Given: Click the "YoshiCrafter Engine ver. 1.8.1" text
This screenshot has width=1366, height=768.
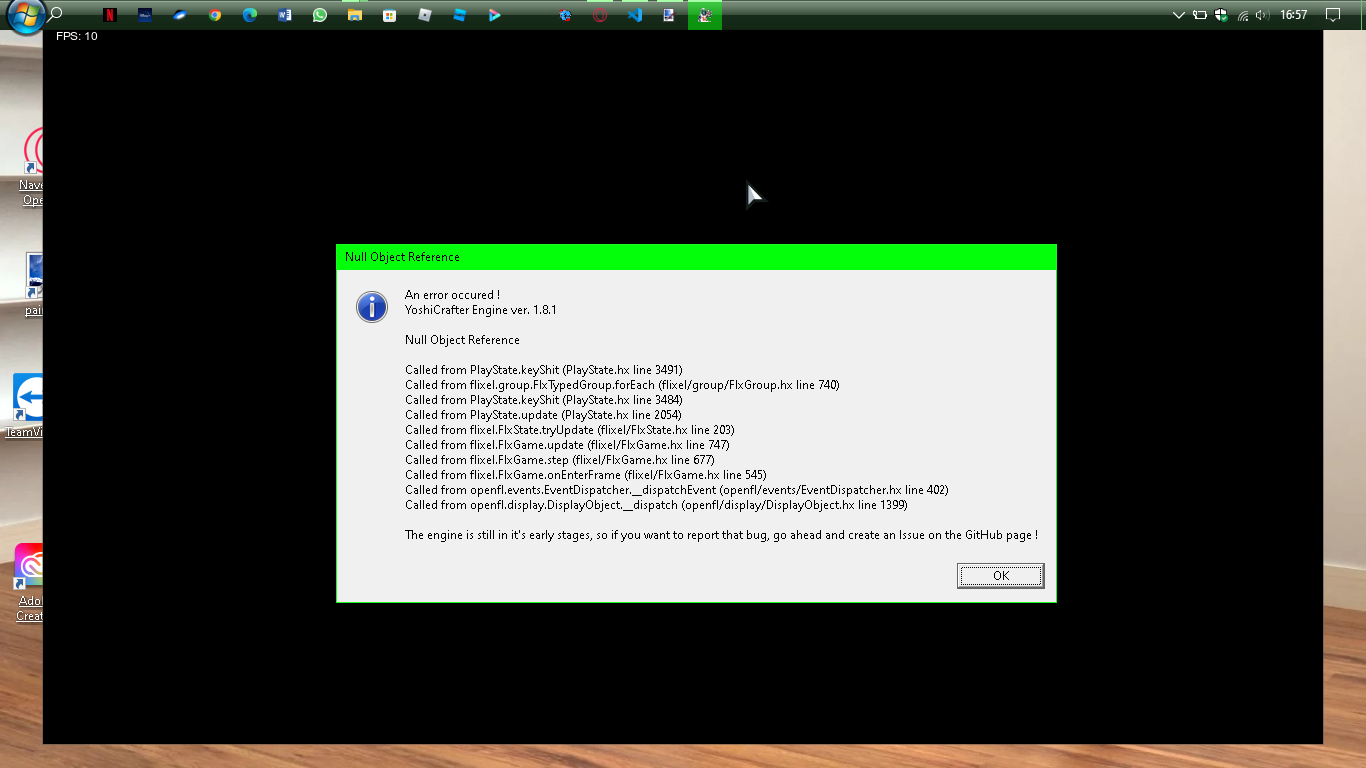Looking at the screenshot, I should click(481, 310).
